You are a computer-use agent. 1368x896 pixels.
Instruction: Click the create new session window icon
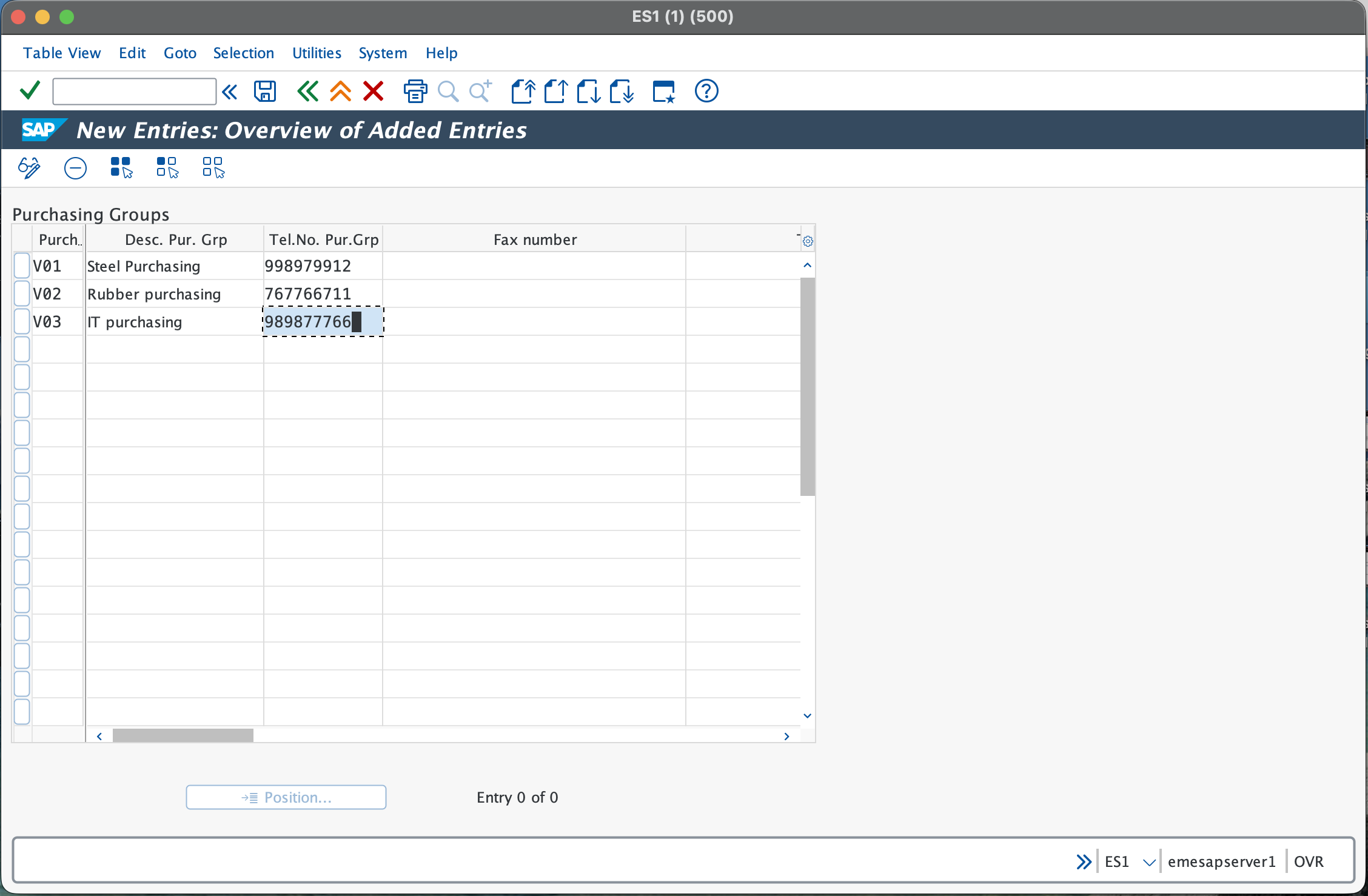coord(664,92)
